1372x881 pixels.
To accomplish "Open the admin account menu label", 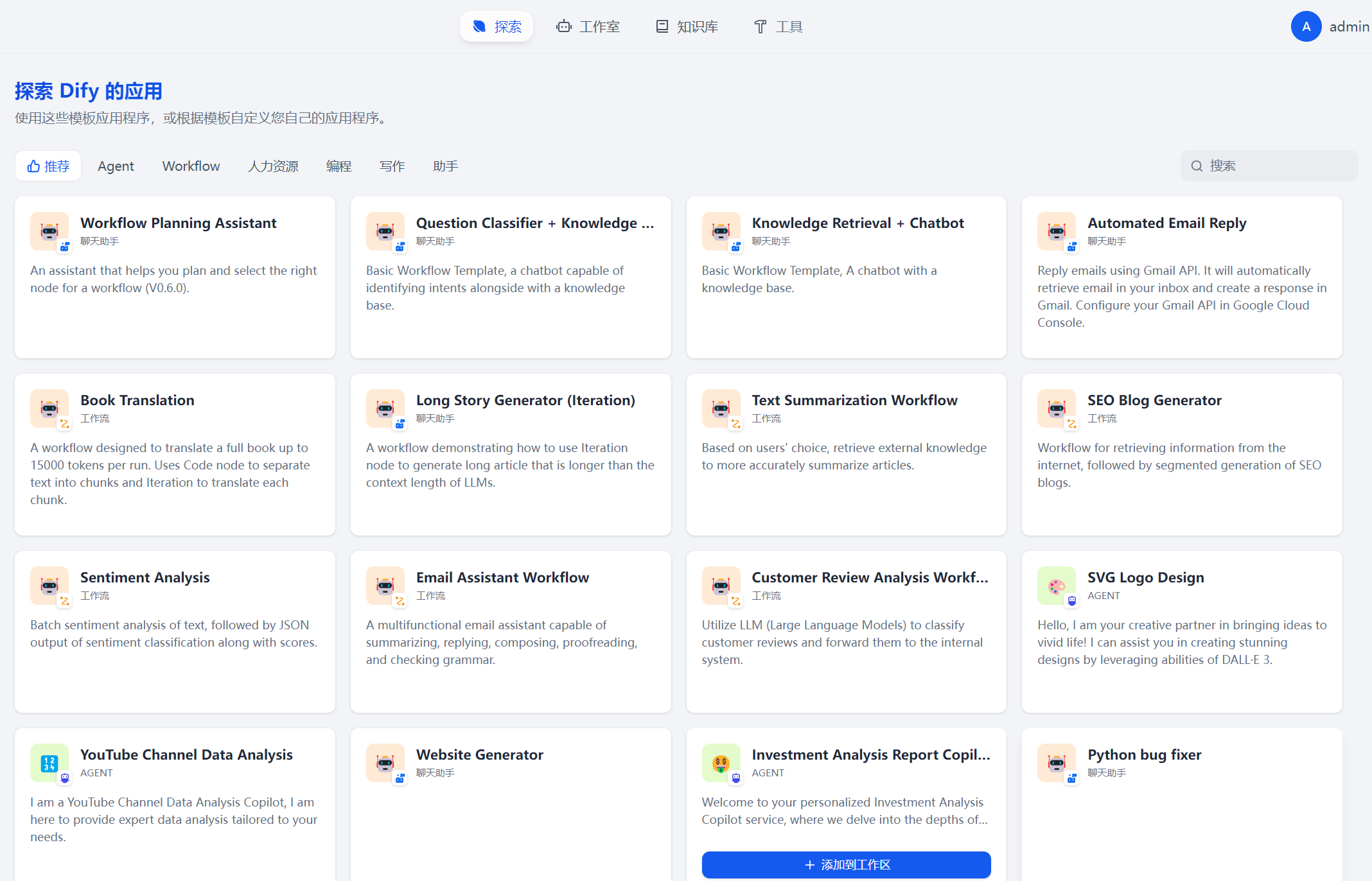I will 1349,26.
